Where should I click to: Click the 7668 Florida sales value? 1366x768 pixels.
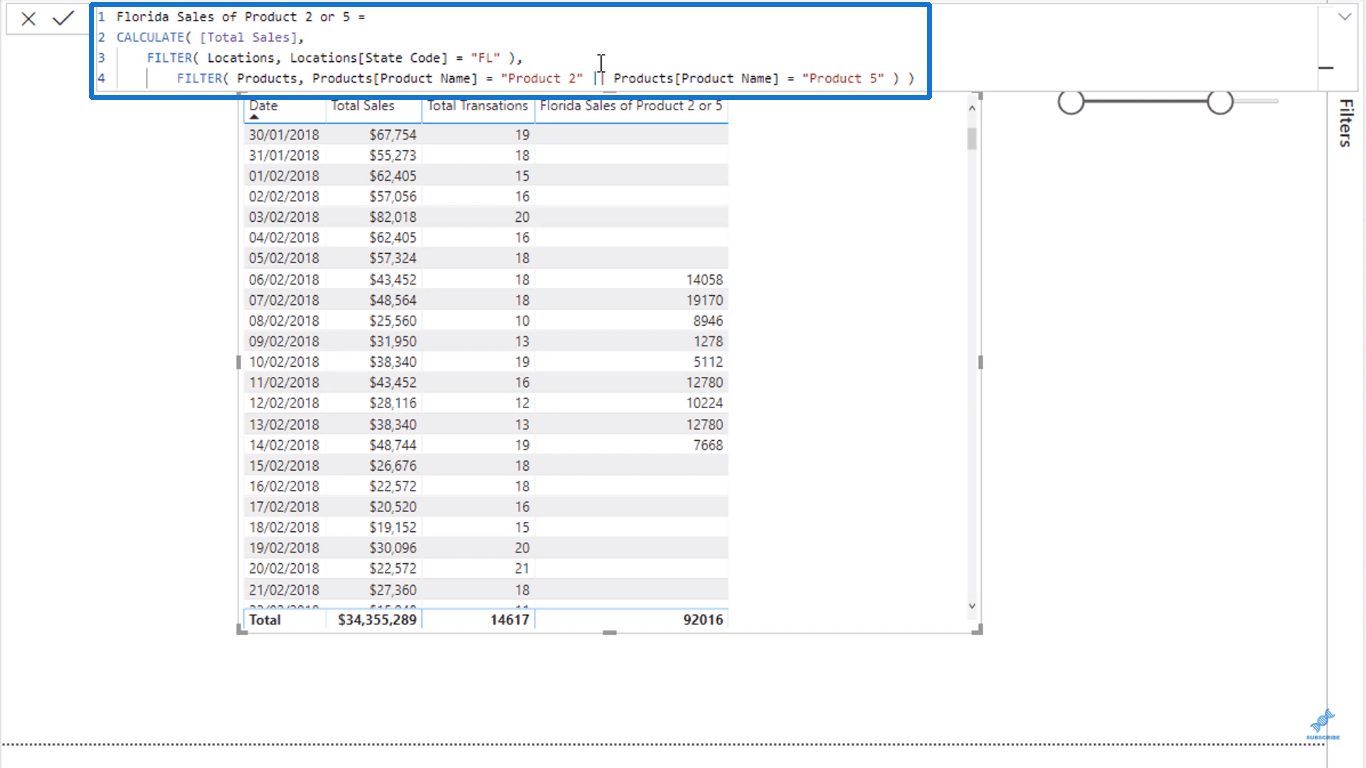point(707,445)
